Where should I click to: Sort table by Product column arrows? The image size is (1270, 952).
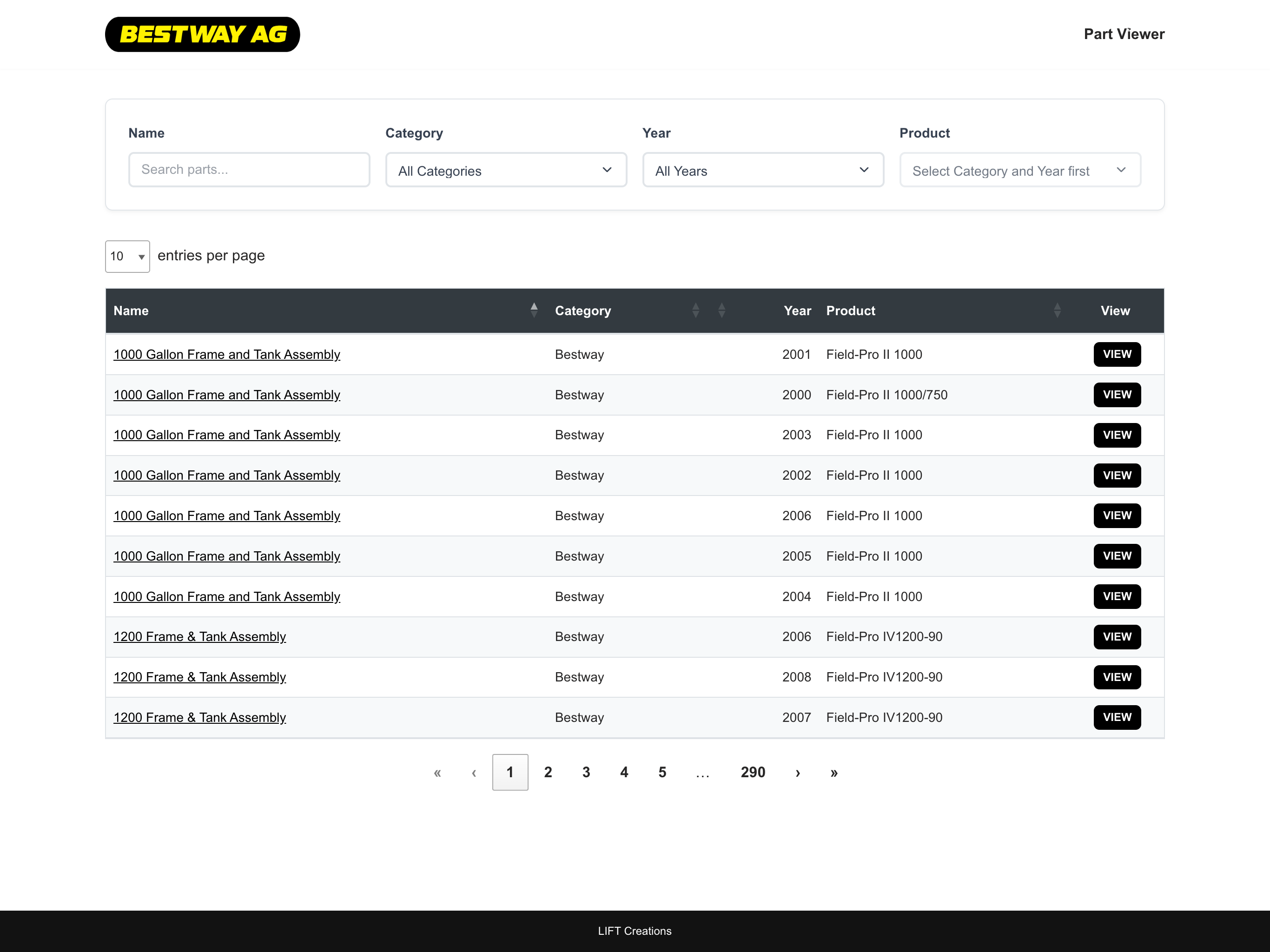click(1057, 311)
